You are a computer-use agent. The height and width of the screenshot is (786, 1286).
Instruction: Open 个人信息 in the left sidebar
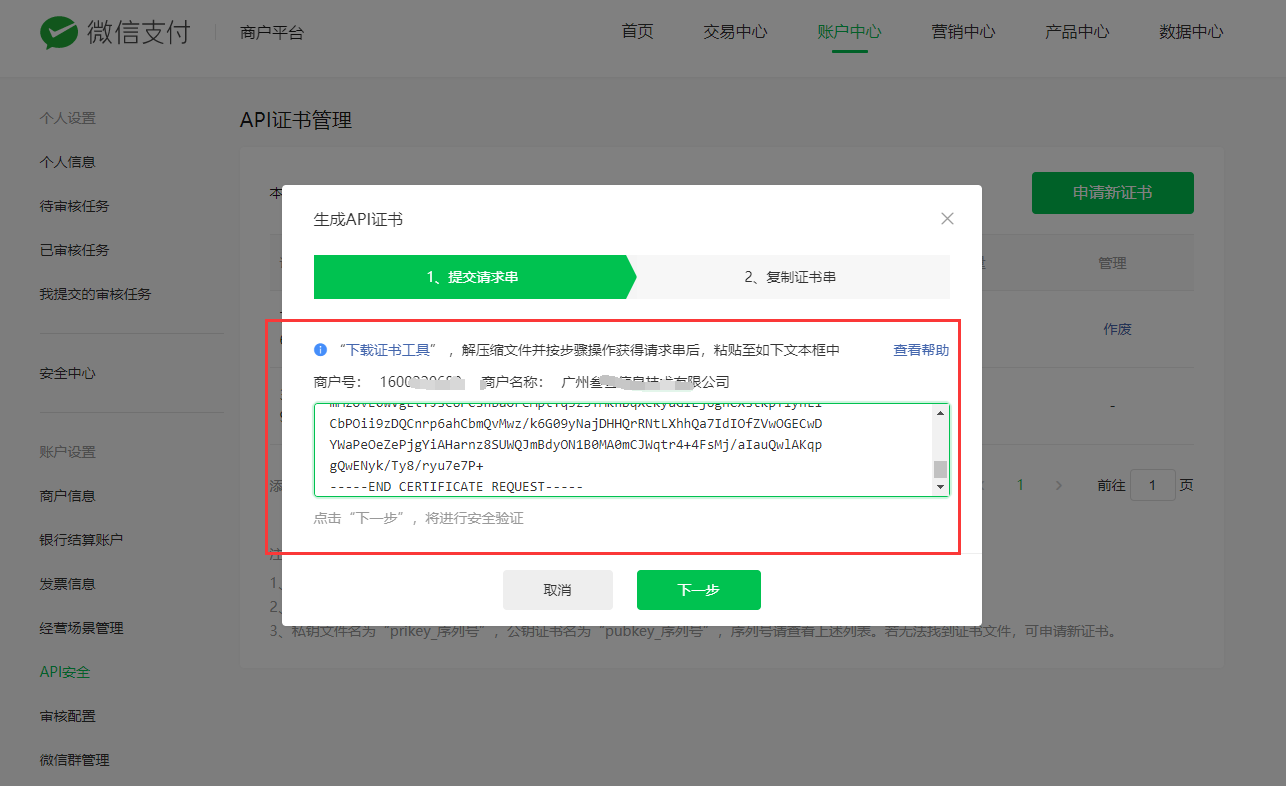[67, 162]
